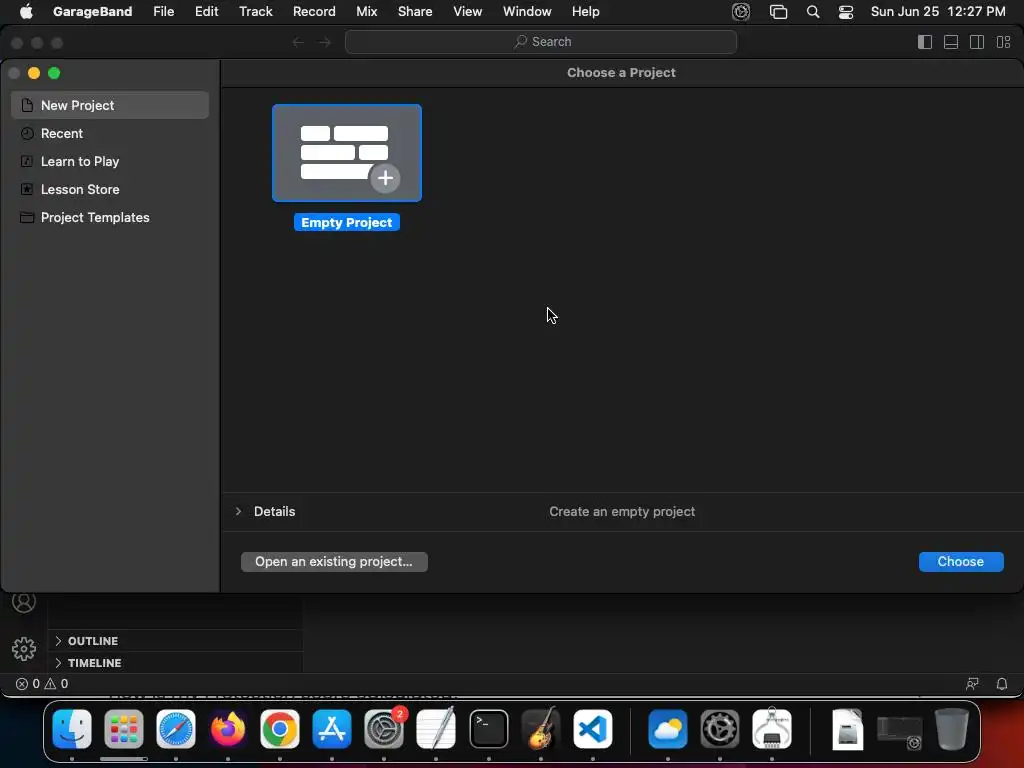Open the Apple menu
The height and width of the screenshot is (768, 1024).
[26, 11]
